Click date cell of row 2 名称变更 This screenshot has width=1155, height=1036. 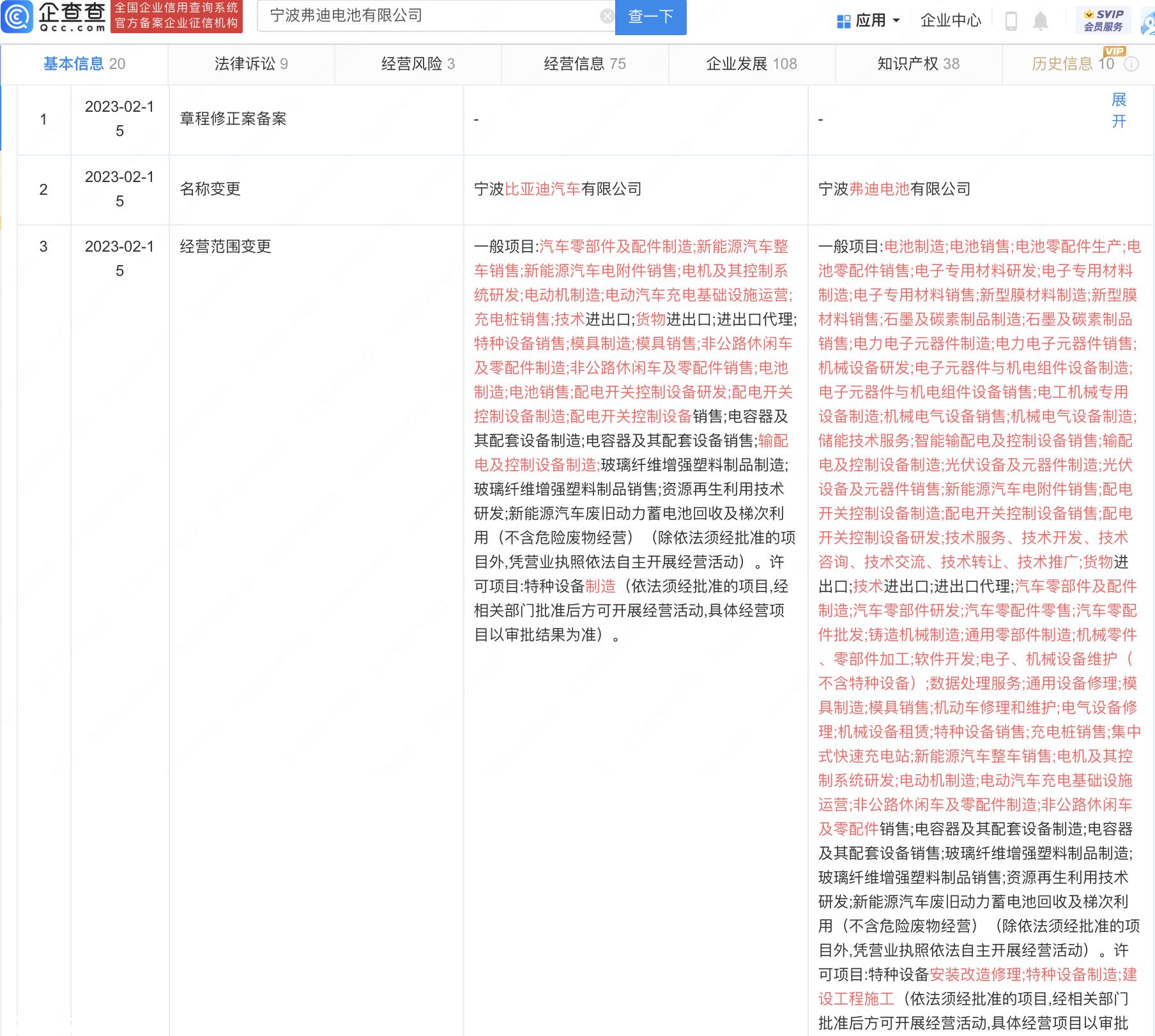[x=119, y=189]
